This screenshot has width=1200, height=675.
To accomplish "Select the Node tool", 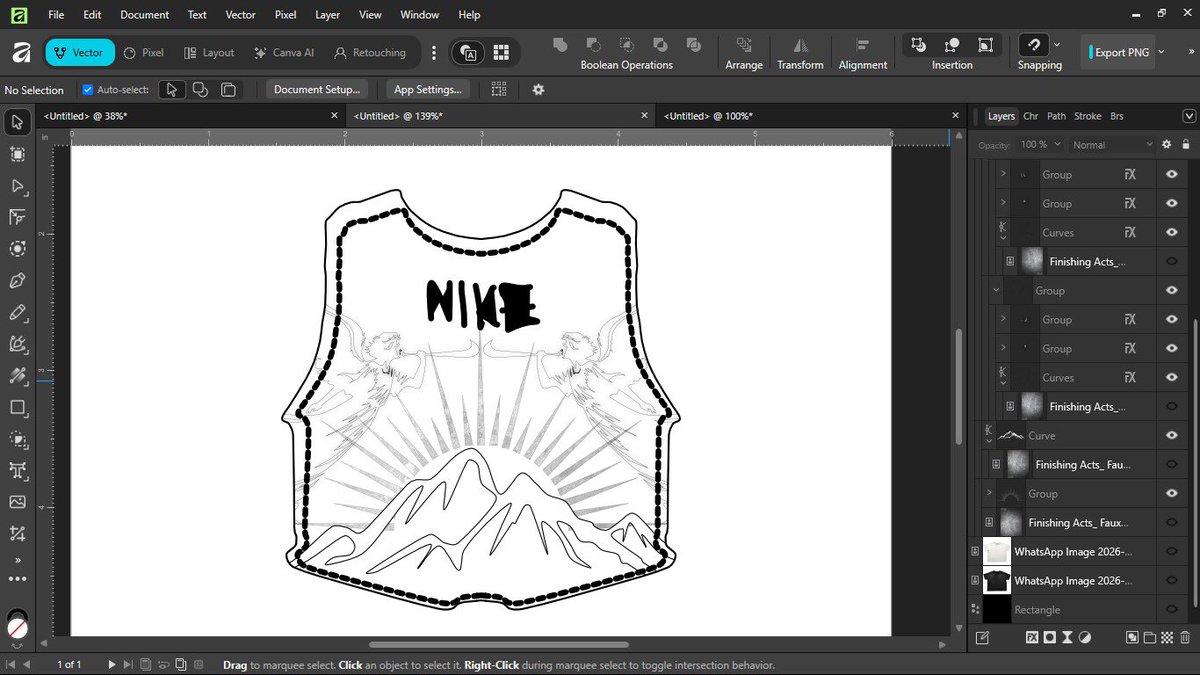I will [x=17, y=186].
